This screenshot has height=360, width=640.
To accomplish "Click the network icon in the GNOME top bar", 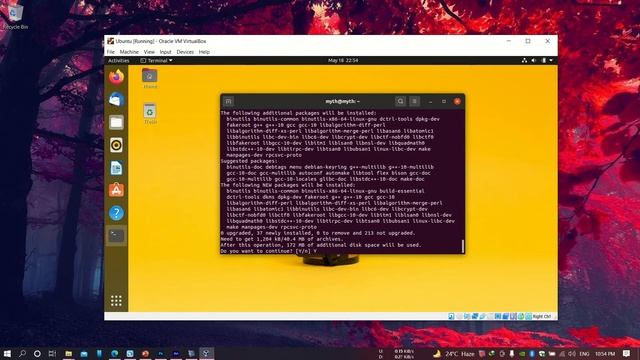I will tap(524, 60).
